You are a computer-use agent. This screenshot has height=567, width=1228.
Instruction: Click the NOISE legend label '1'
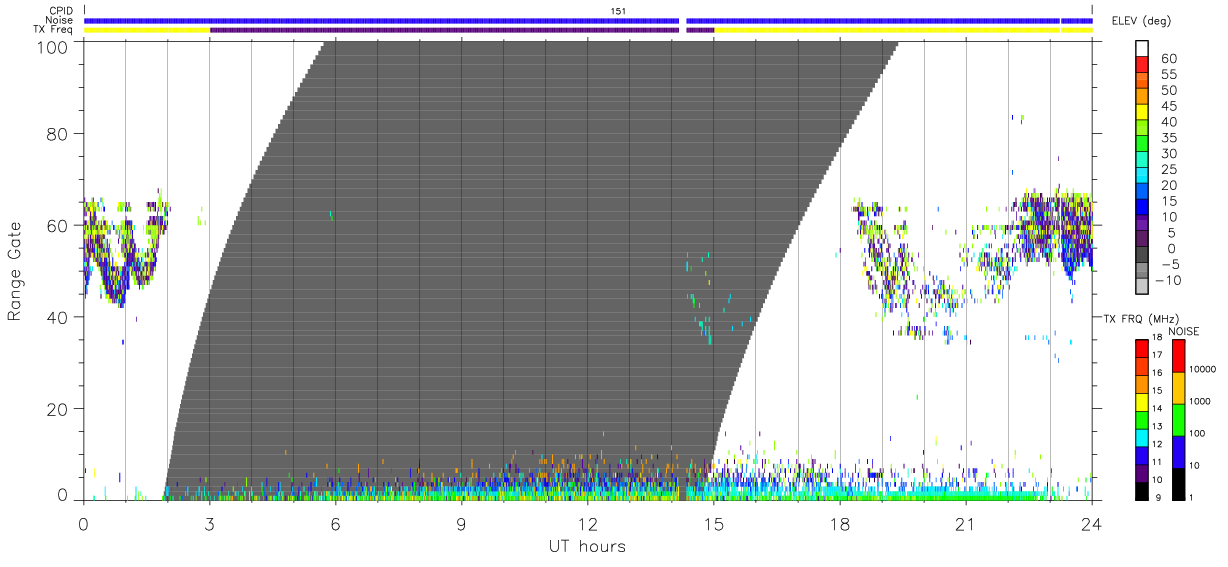[1191, 497]
